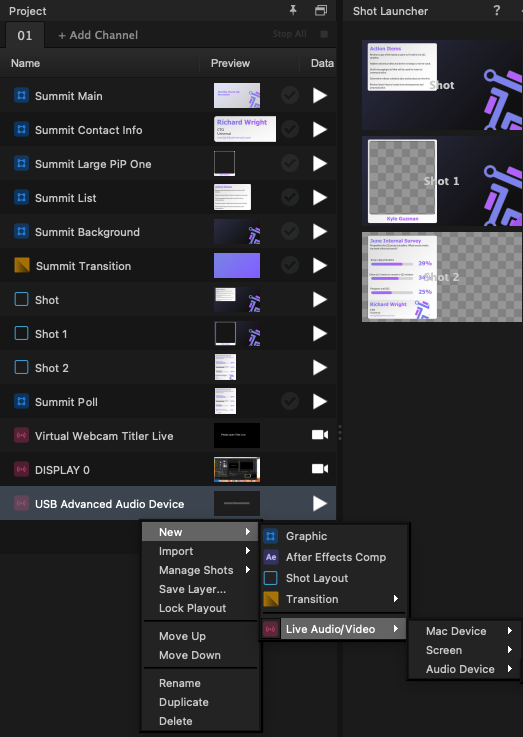Click the live source icon beside Virtual Webcam Titler Live
This screenshot has height=737, width=523.
[22, 435]
